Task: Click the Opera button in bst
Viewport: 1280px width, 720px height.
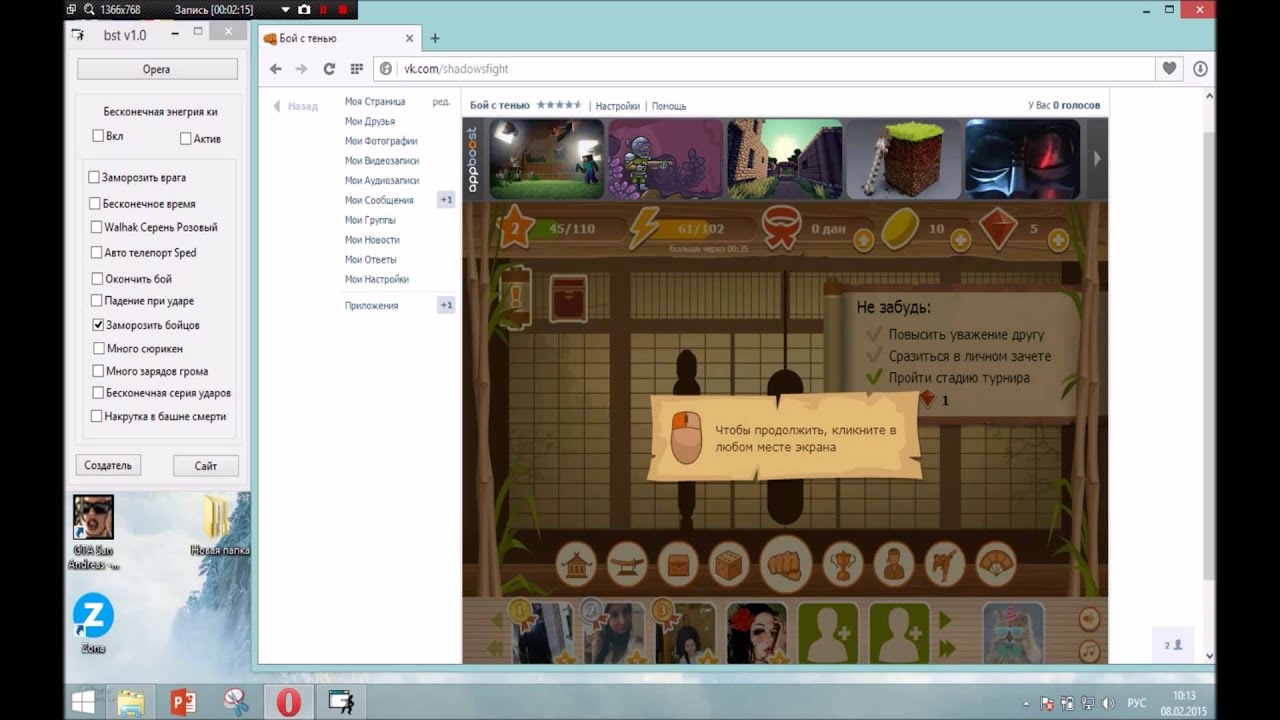Action: coord(157,69)
